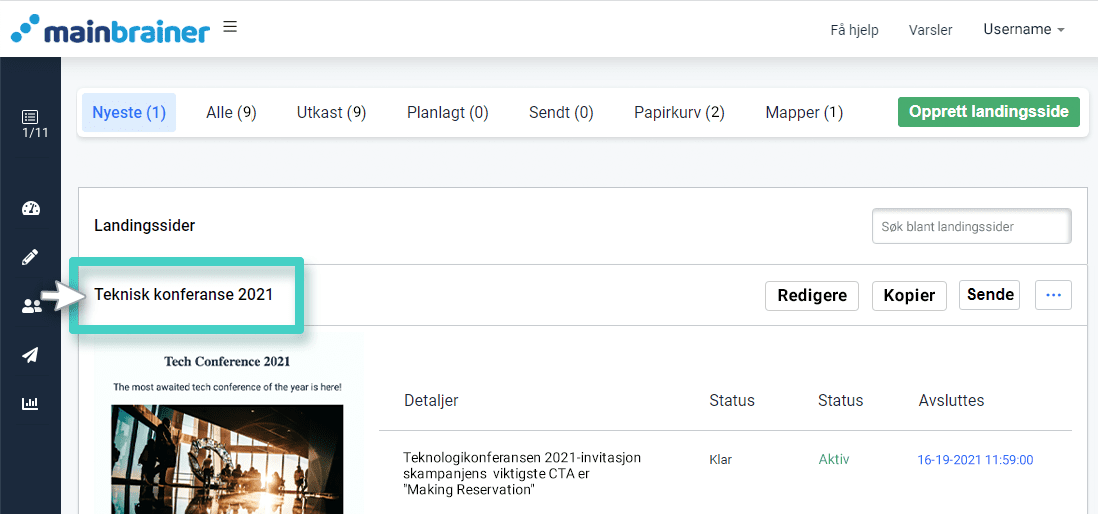Click the Opprett landingsside button
Image resolution: width=1098 pixels, height=514 pixels.
tap(989, 112)
